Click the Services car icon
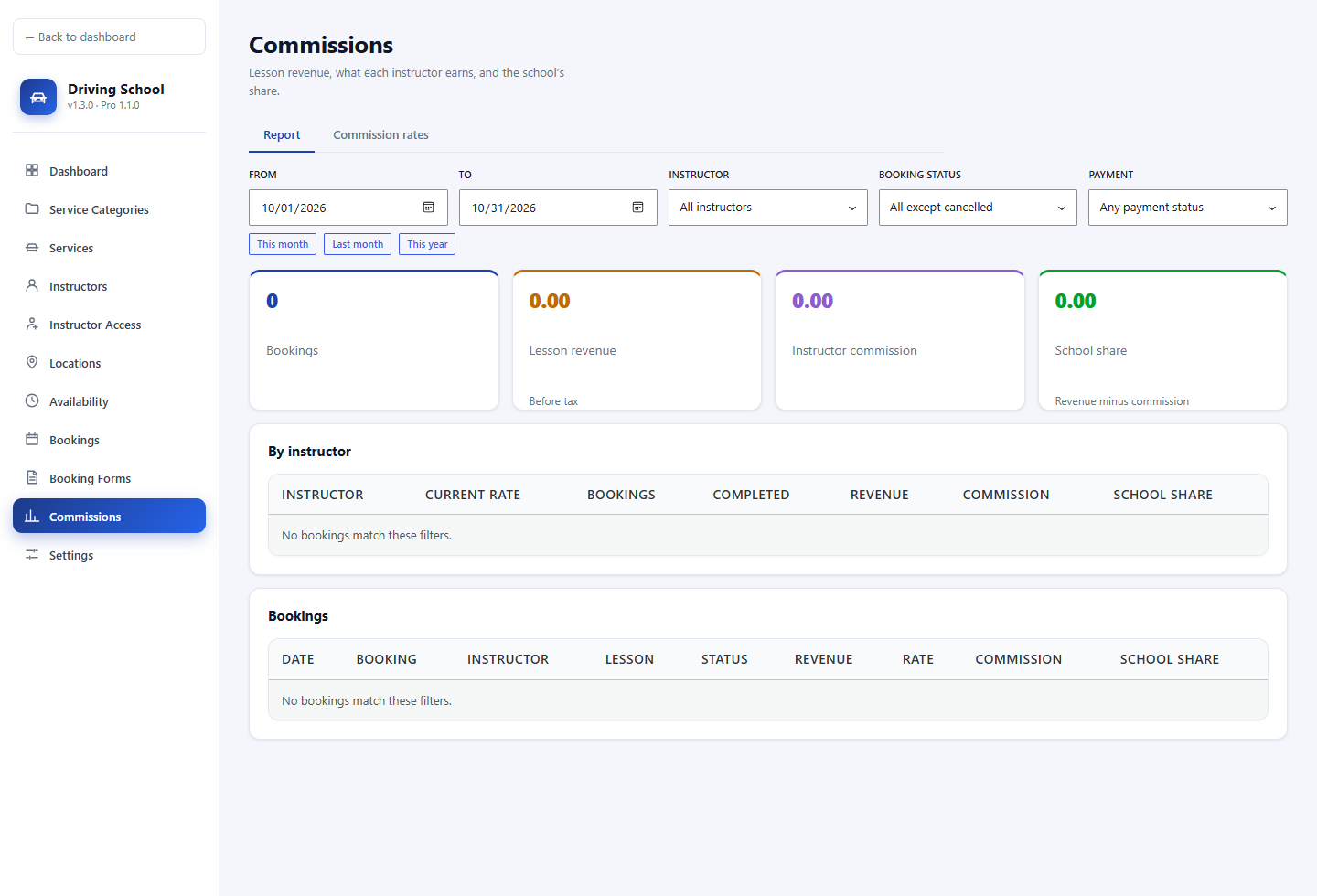This screenshot has width=1317, height=896. pyautogui.click(x=32, y=247)
